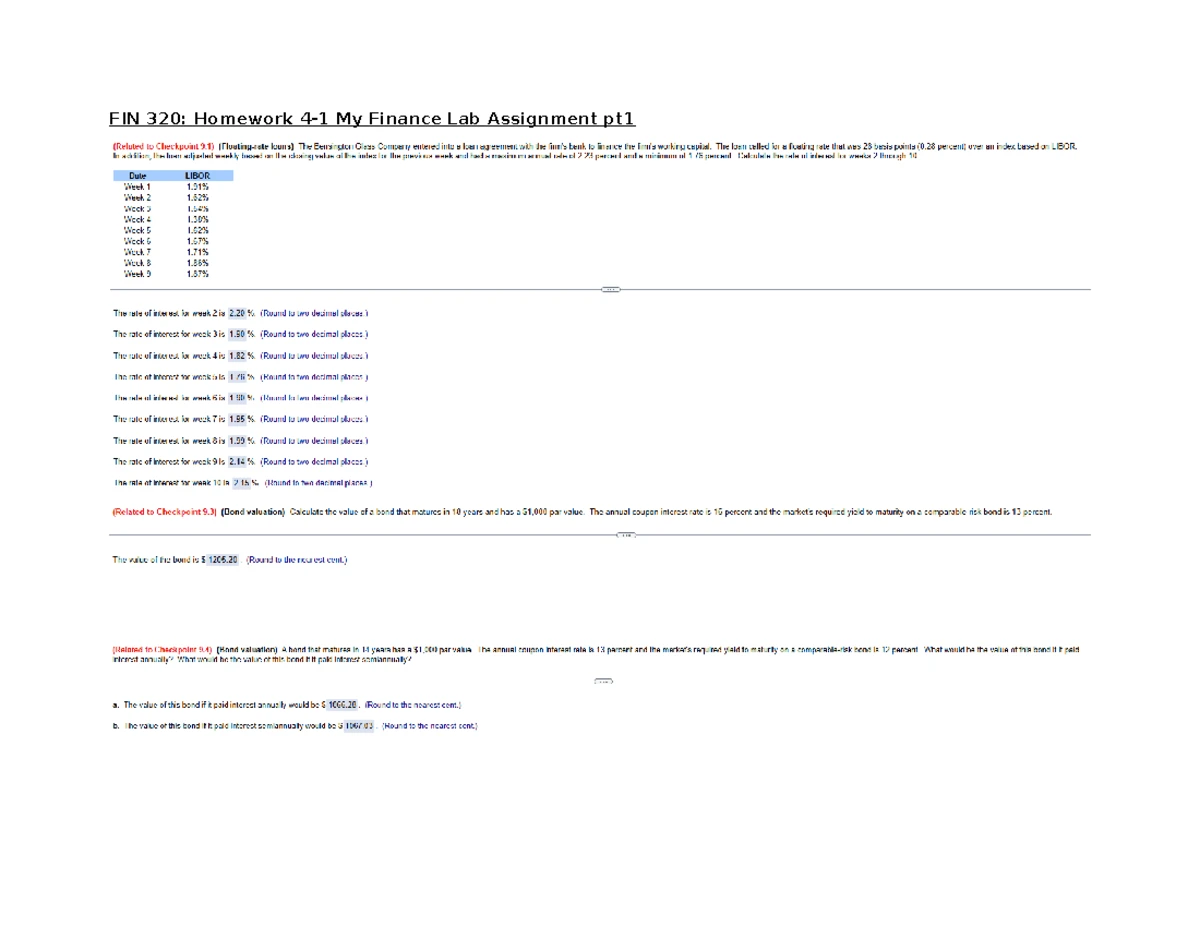Click the bond value answer field showing 1205.20
Image resolution: width=1200 pixels, height=927 pixels.
[222, 560]
